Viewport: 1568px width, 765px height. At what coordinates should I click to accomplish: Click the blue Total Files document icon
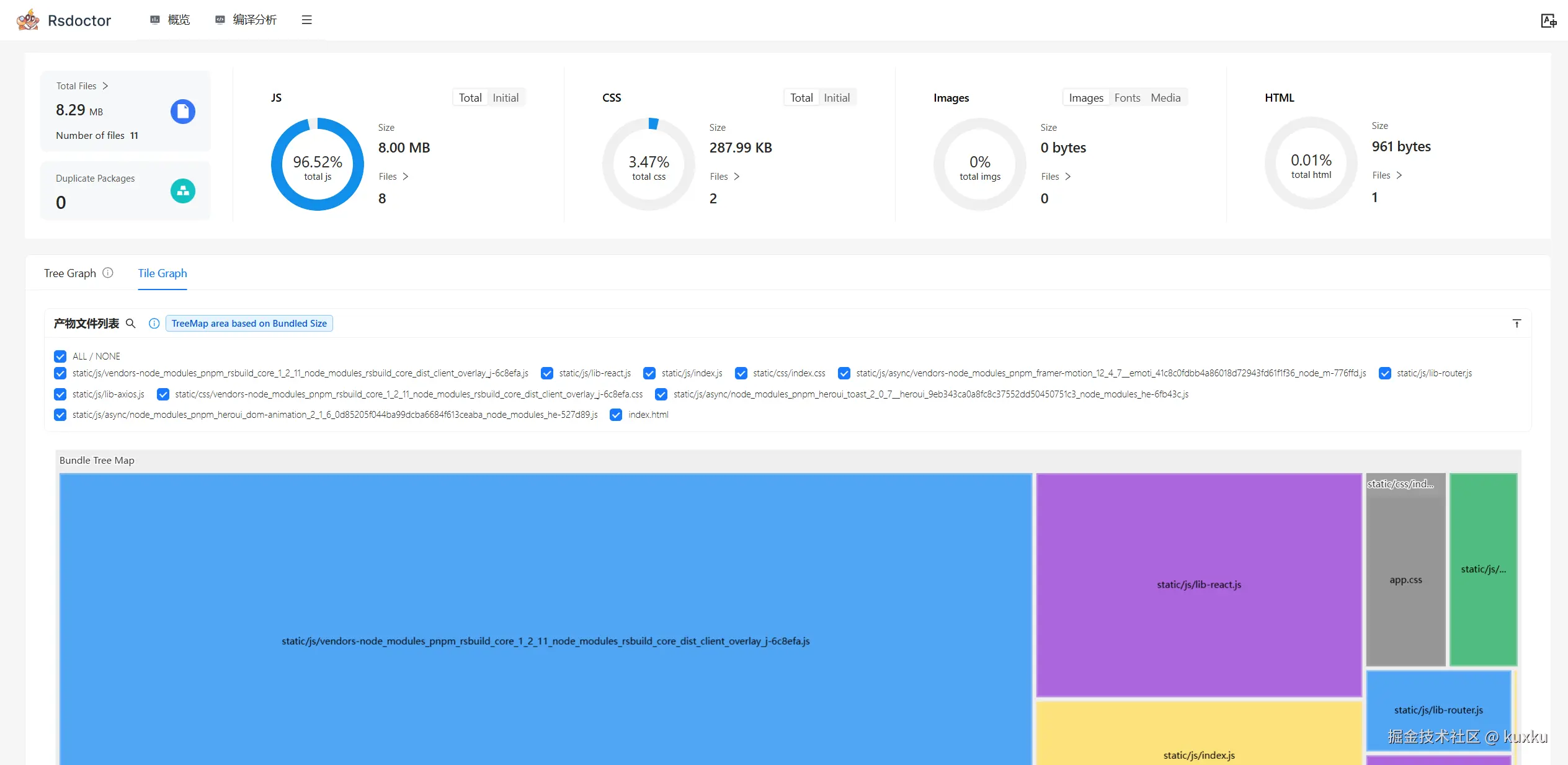183,112
